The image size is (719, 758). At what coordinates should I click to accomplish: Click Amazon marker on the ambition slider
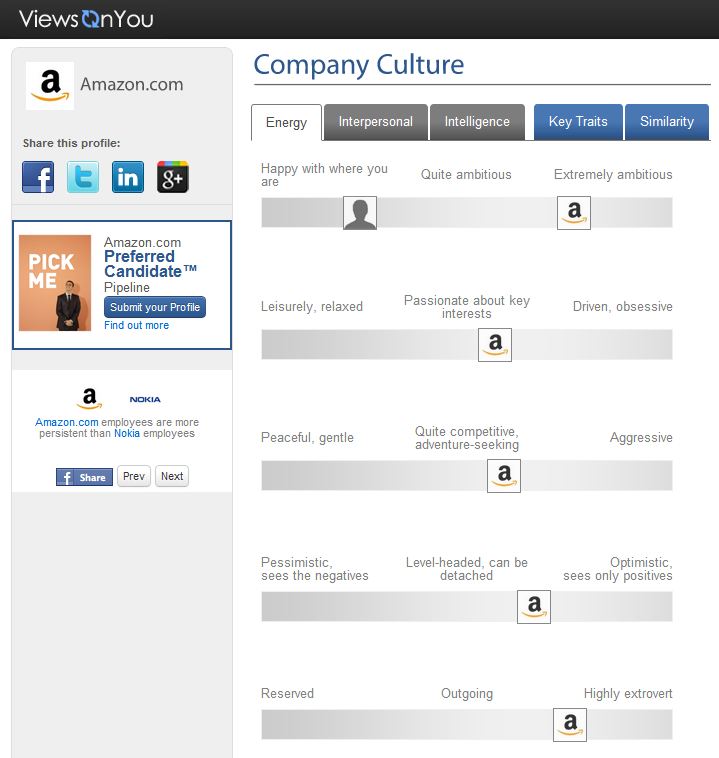pyautogui.click(x=574, y=213)
